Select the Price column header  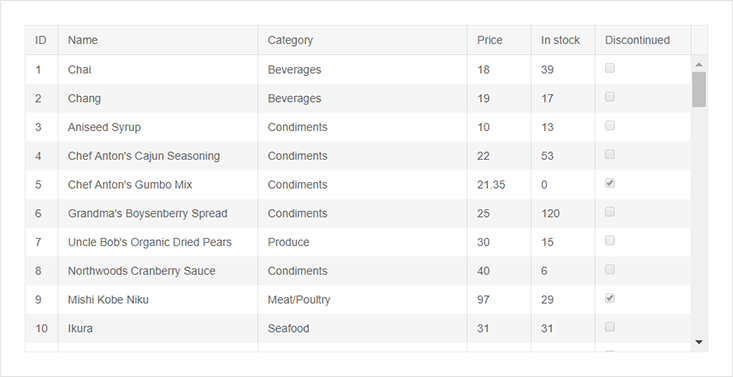(x=499, y=40)
